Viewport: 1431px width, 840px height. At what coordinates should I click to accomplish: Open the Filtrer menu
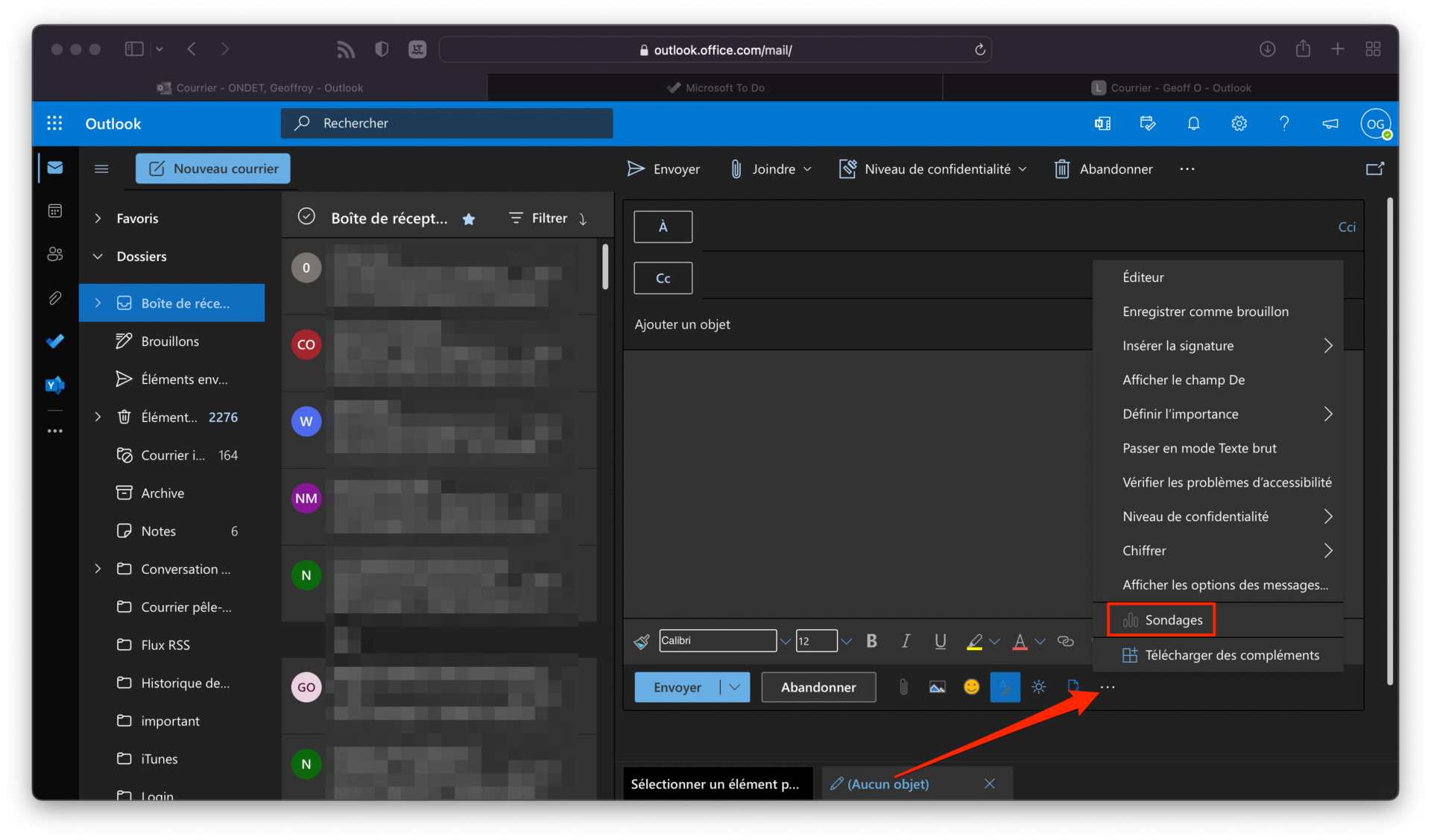click(x=538, y=218)
